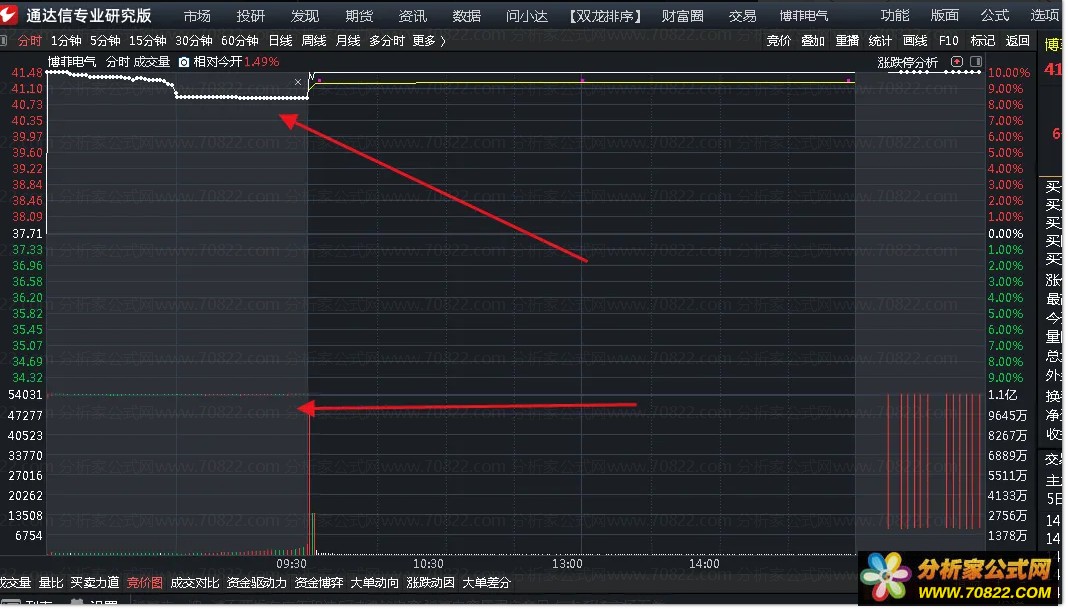Open the 投研 menu
Viewport: 1068px width, 609px height.
(251, 16)
